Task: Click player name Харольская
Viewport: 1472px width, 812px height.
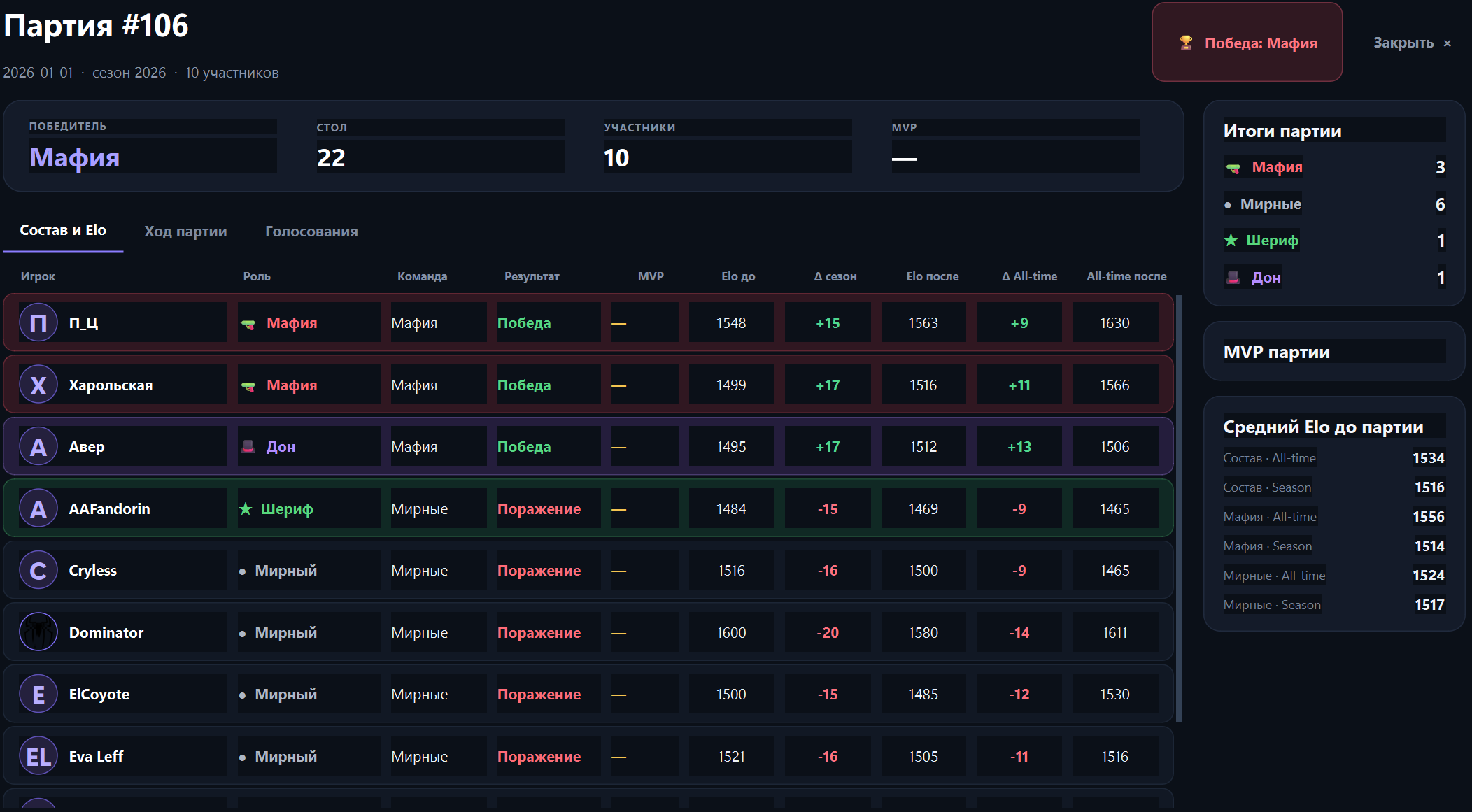Action: click(111, 385)
